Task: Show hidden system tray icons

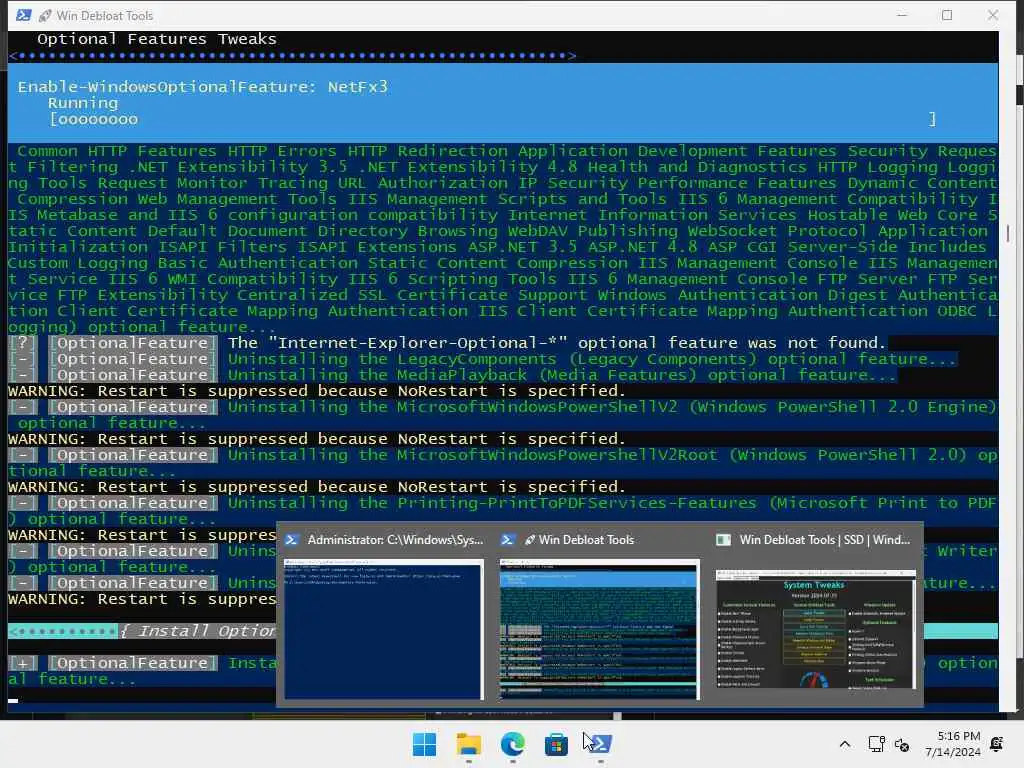Action: pyautogui.click(x=844, y=744)
